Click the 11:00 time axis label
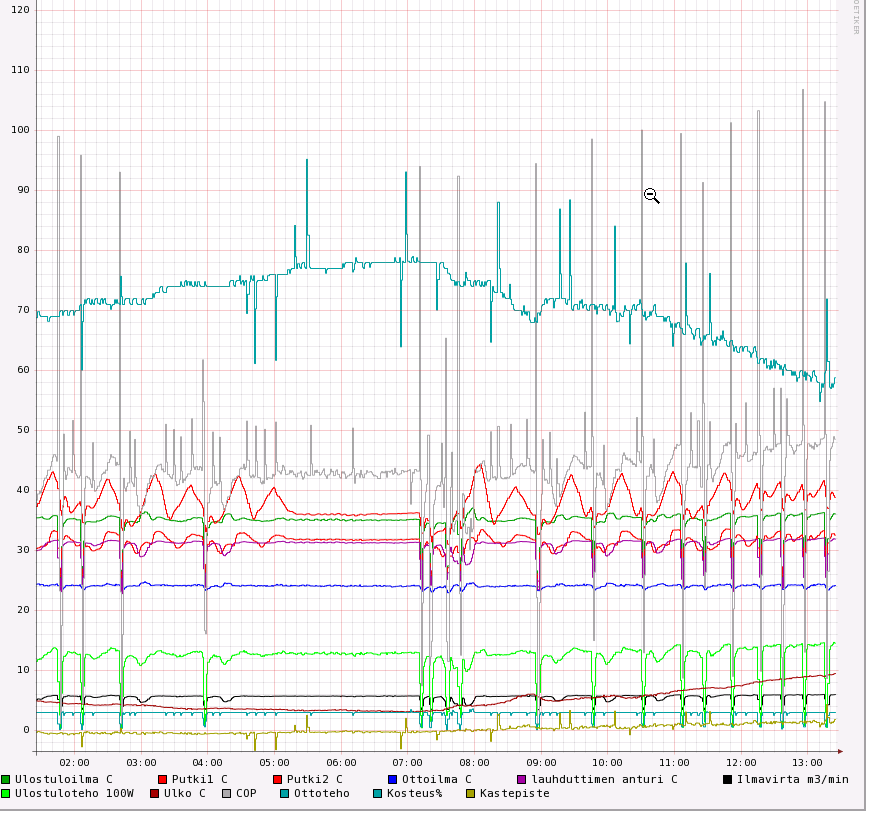This screenshot has width=869, height=814. coord(674,765)
